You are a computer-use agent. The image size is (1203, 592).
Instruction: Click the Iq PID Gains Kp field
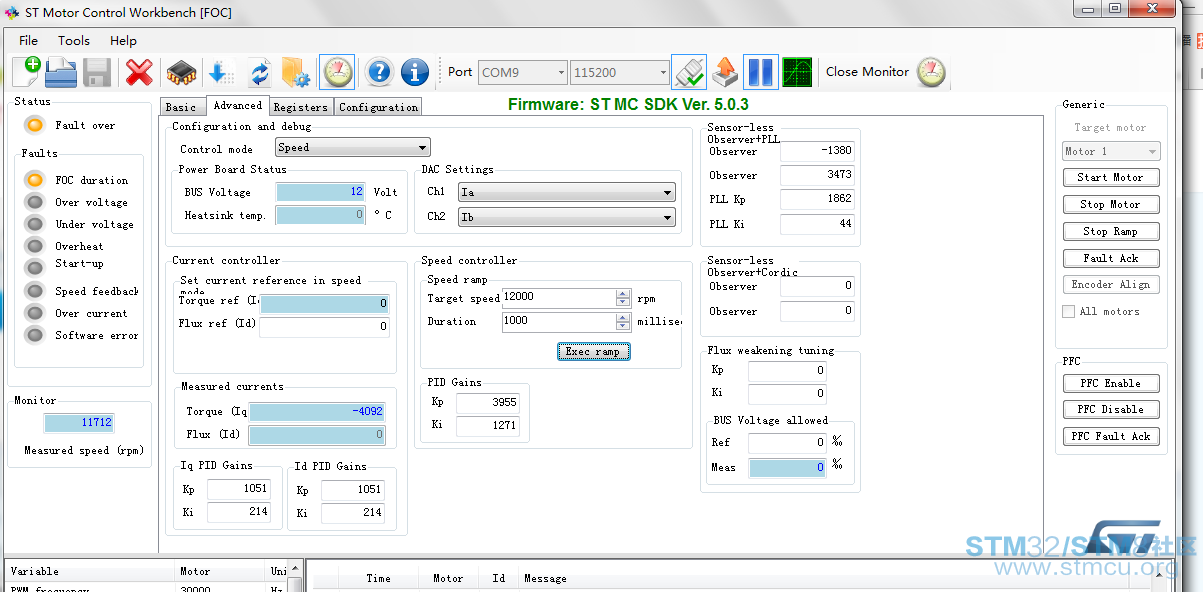(239, 489)
